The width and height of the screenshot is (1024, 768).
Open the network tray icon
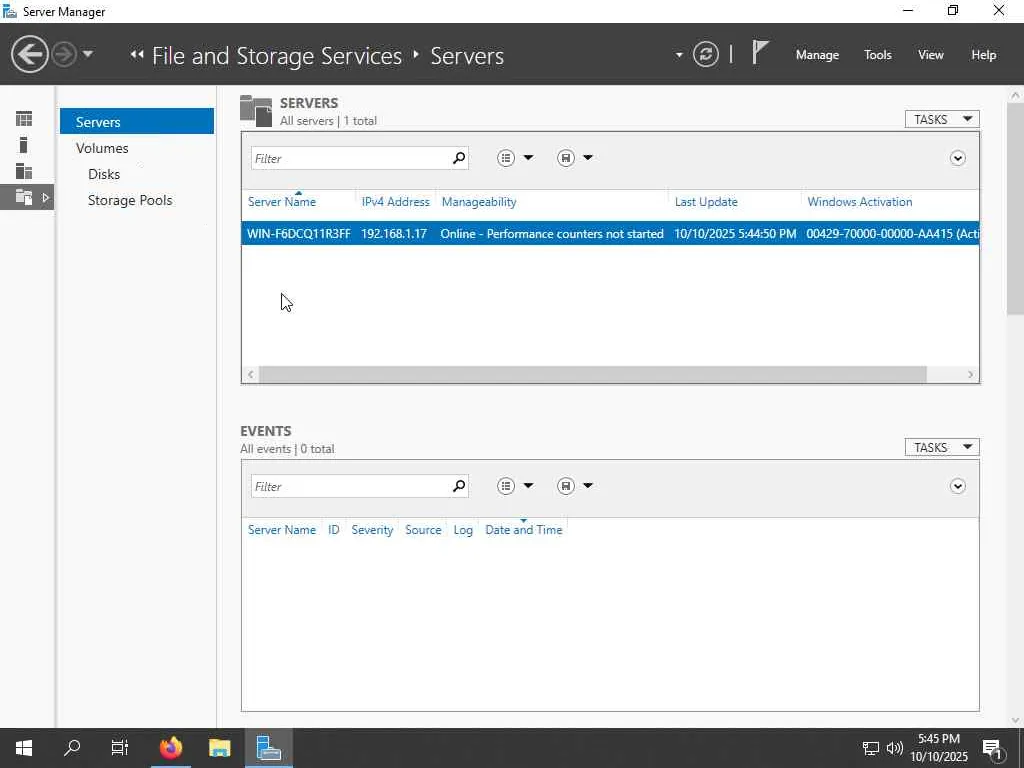(871, 748)
